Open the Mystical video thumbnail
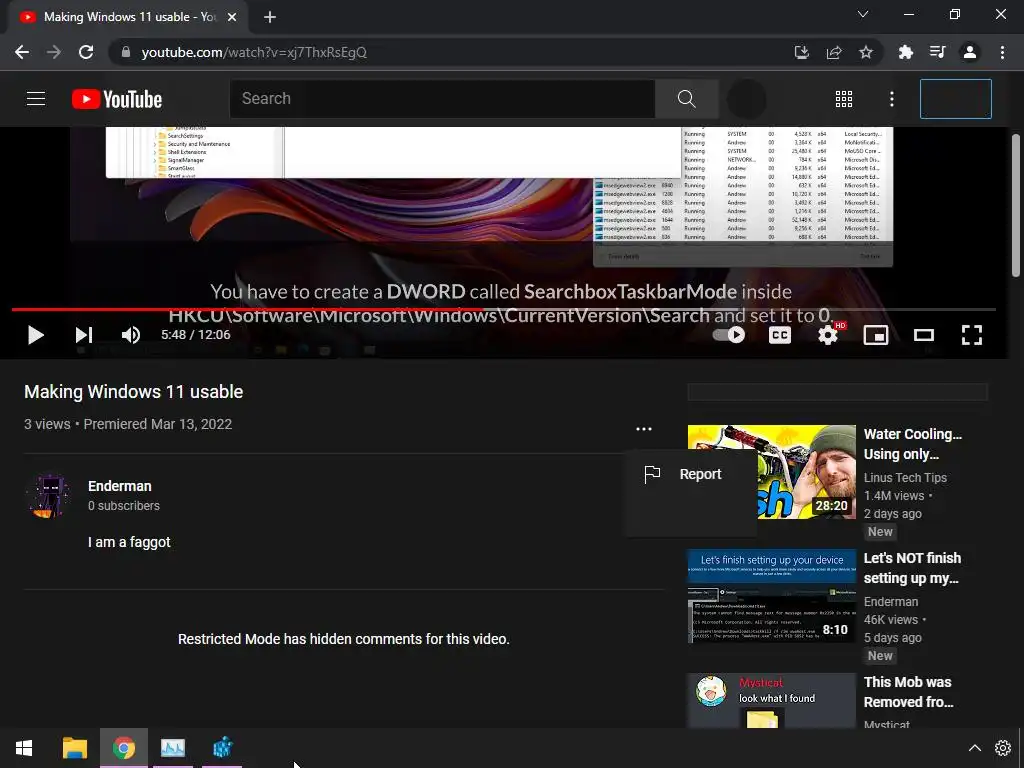This screenshot has height=768, width=1024. [x=771, y=701]
